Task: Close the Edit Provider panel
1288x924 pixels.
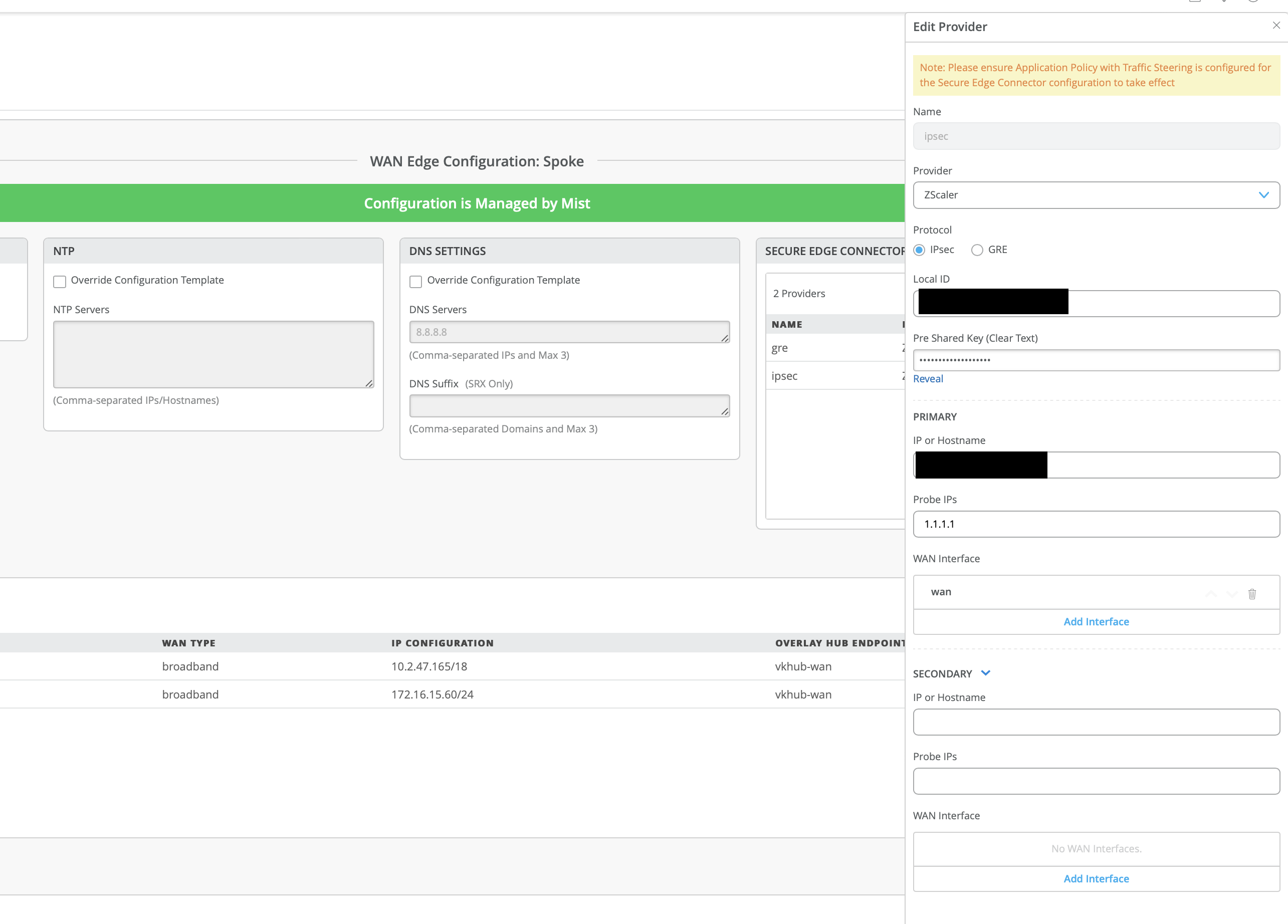Action: [x=1276, y=26]
